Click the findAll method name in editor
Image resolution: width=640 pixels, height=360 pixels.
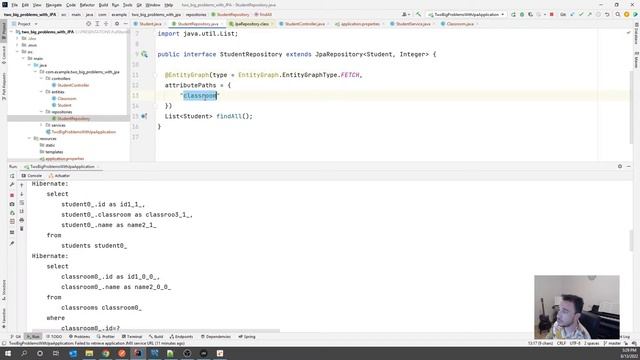coord(229,116)
